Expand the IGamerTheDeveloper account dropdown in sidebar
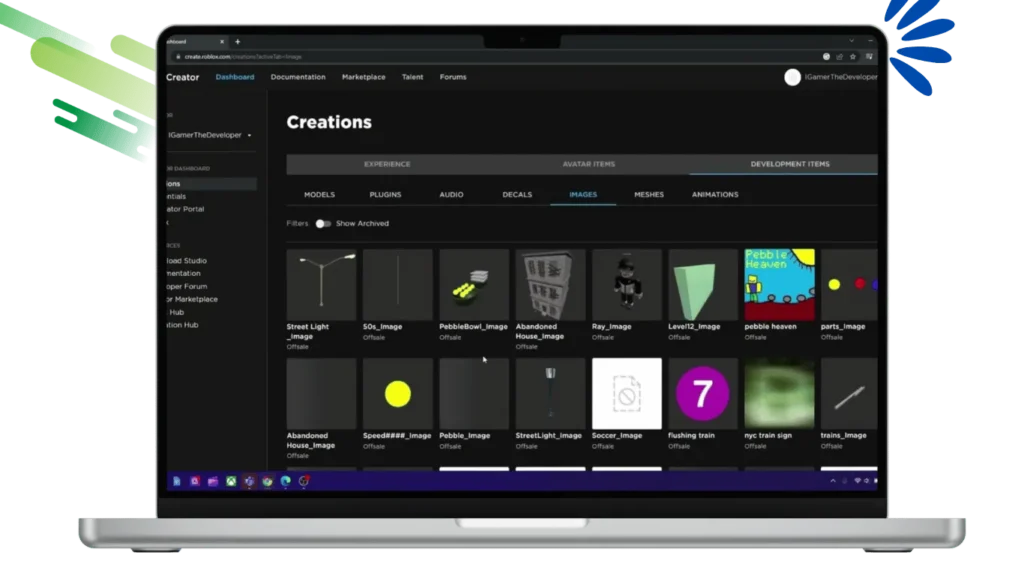Image resolution: width=1024 pixels, height=576 pixels. tap(210, 135)
